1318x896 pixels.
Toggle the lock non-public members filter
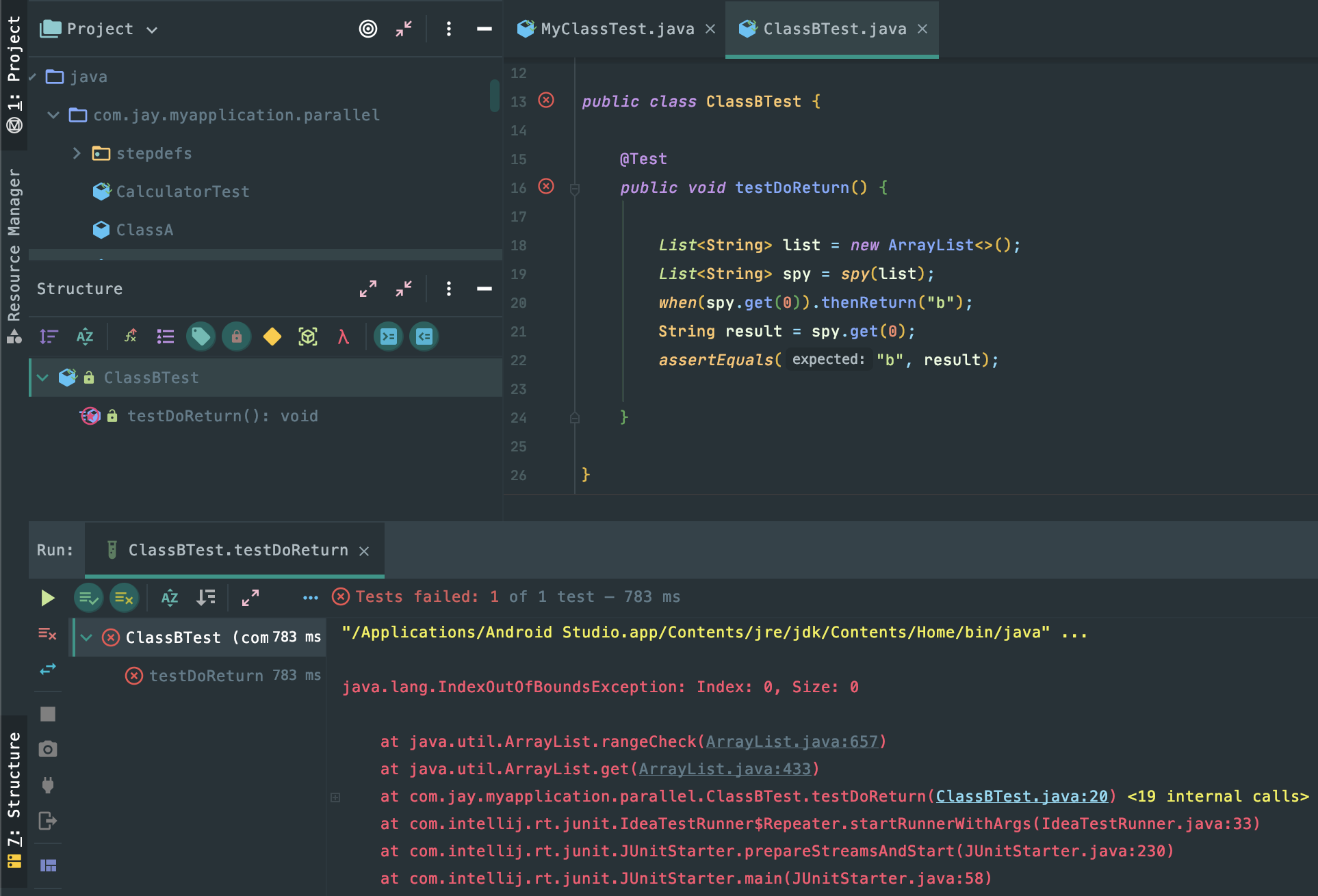236,337
